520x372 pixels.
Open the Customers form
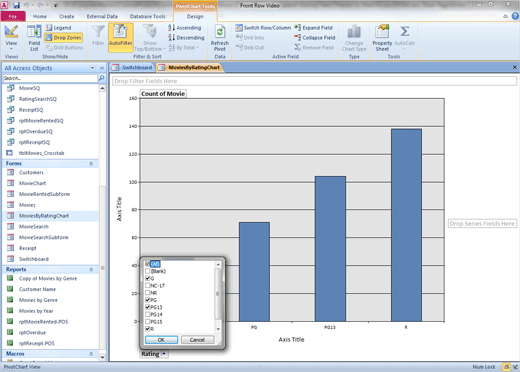point(31,172)
